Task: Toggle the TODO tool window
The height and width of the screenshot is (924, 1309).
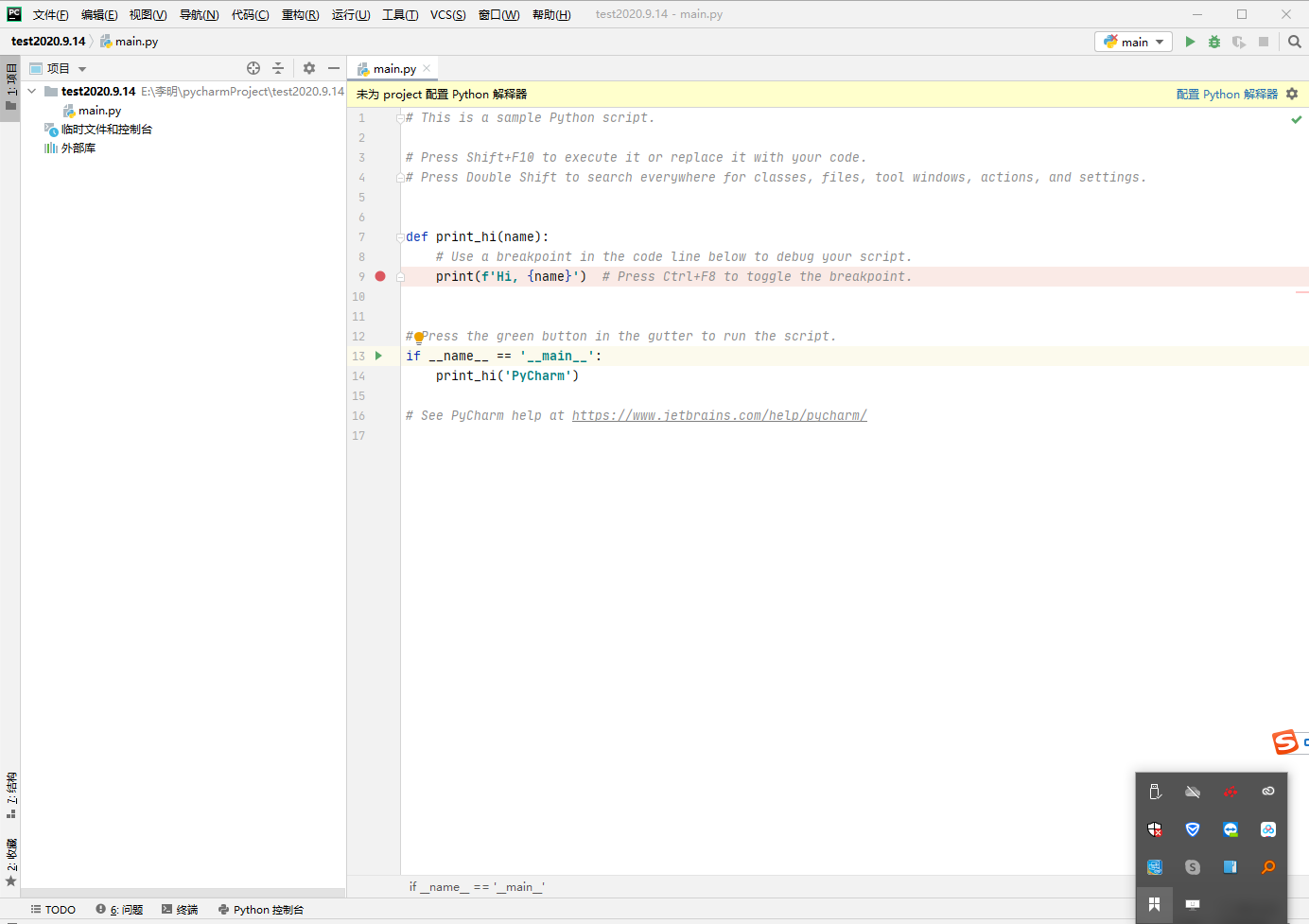Action: click(x=53, y=910)
